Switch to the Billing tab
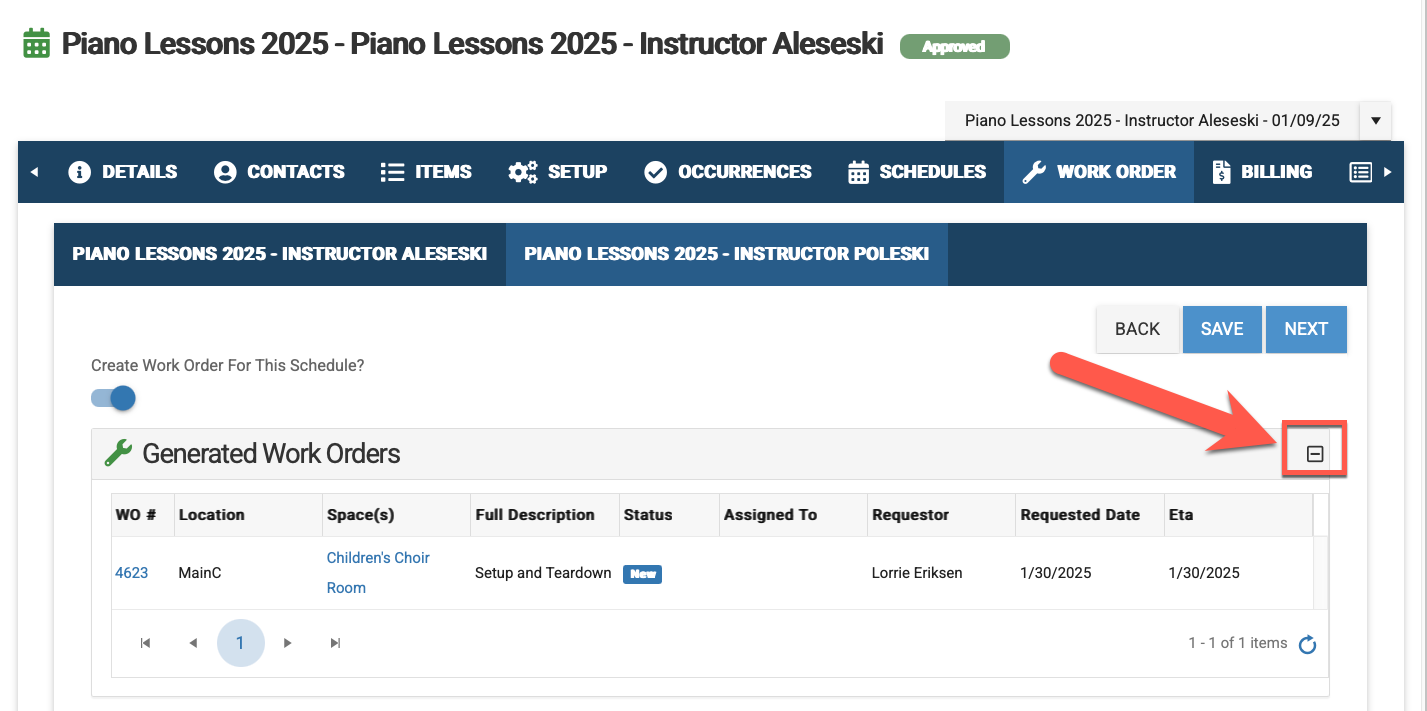The height and width of the screenshot is (711, 1427). 1262,172
